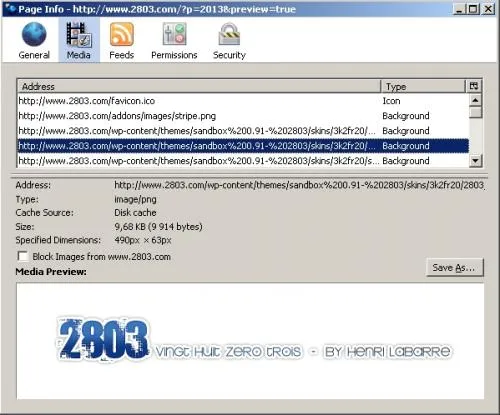500x415 pixels.
Task: Select the highlighted Background row in list
Action: point(243,146)
